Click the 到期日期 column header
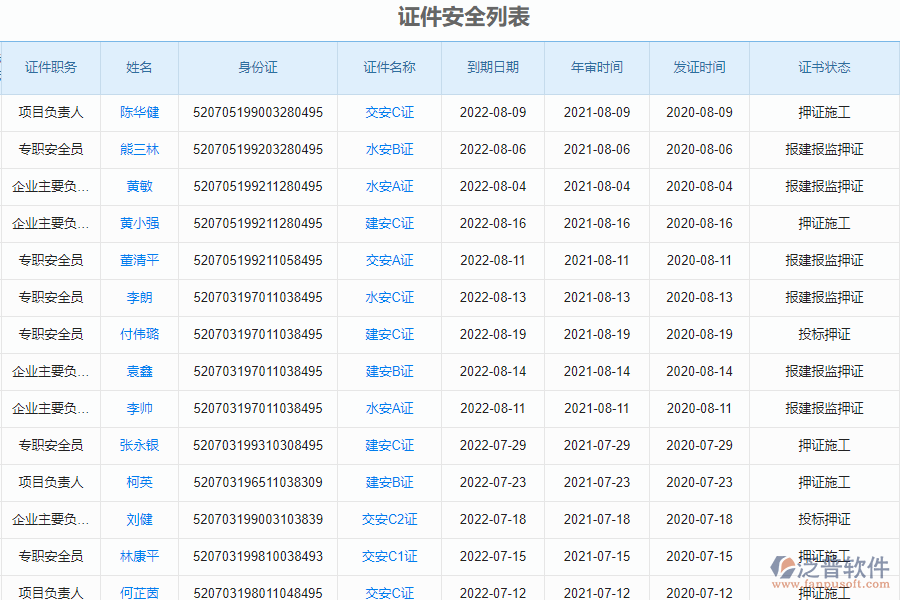 [492, 67]
